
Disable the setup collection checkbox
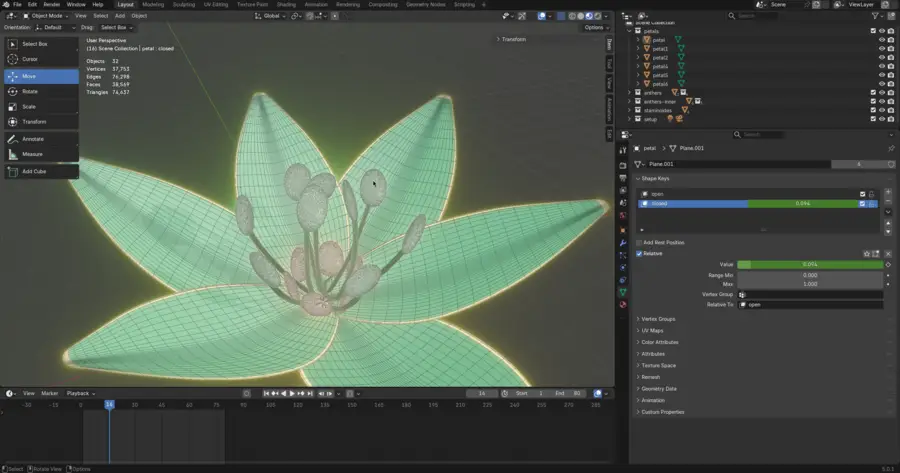pyautogui.click(x=873, y=119)
